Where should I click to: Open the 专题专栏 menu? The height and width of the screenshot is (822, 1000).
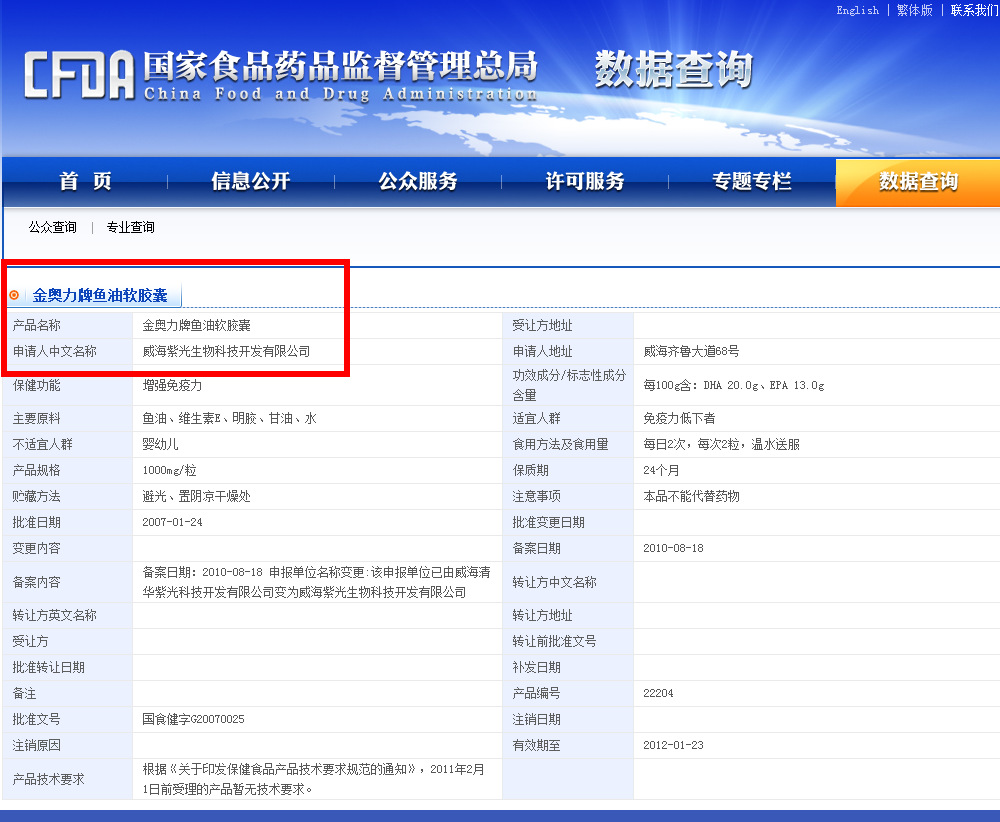(x=751, y=182)
